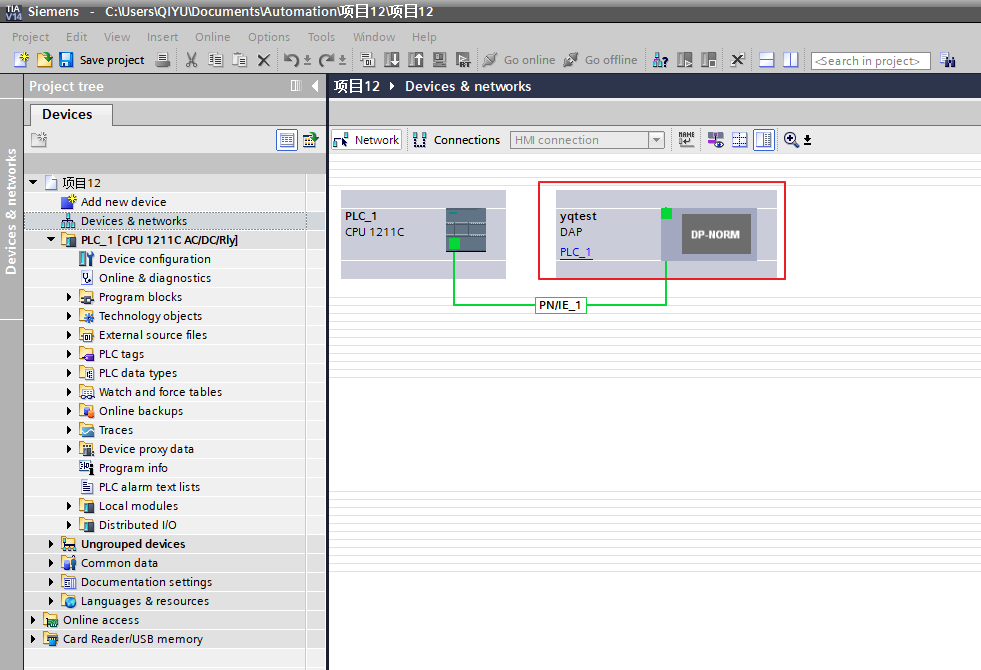Click the Paste icon in toolbar
This screenshot has width=981, height=670.
click(x=240, y=60)
